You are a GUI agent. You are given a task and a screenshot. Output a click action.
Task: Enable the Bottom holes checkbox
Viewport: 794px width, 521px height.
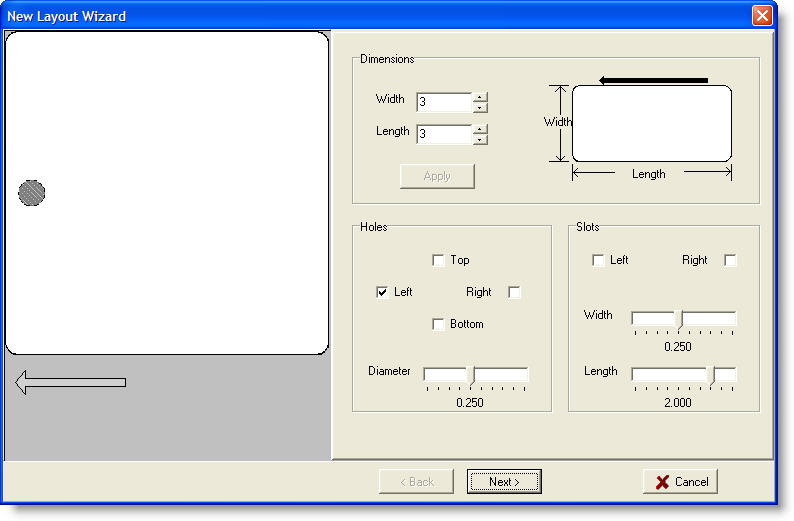click(x=438, y=324)
